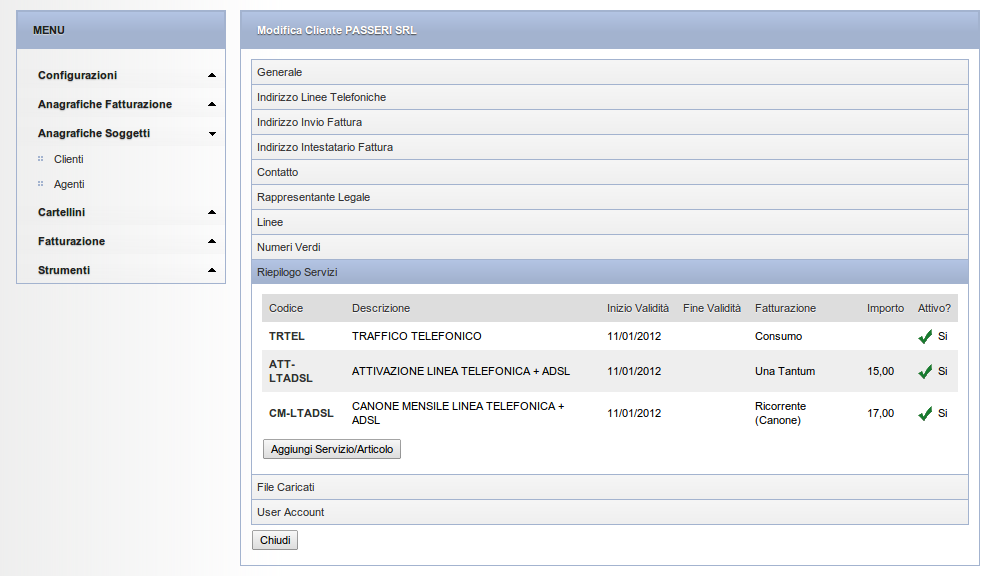Expand Cartellini menu arrow
Screen dimensions: 996x576
[212, 212]
